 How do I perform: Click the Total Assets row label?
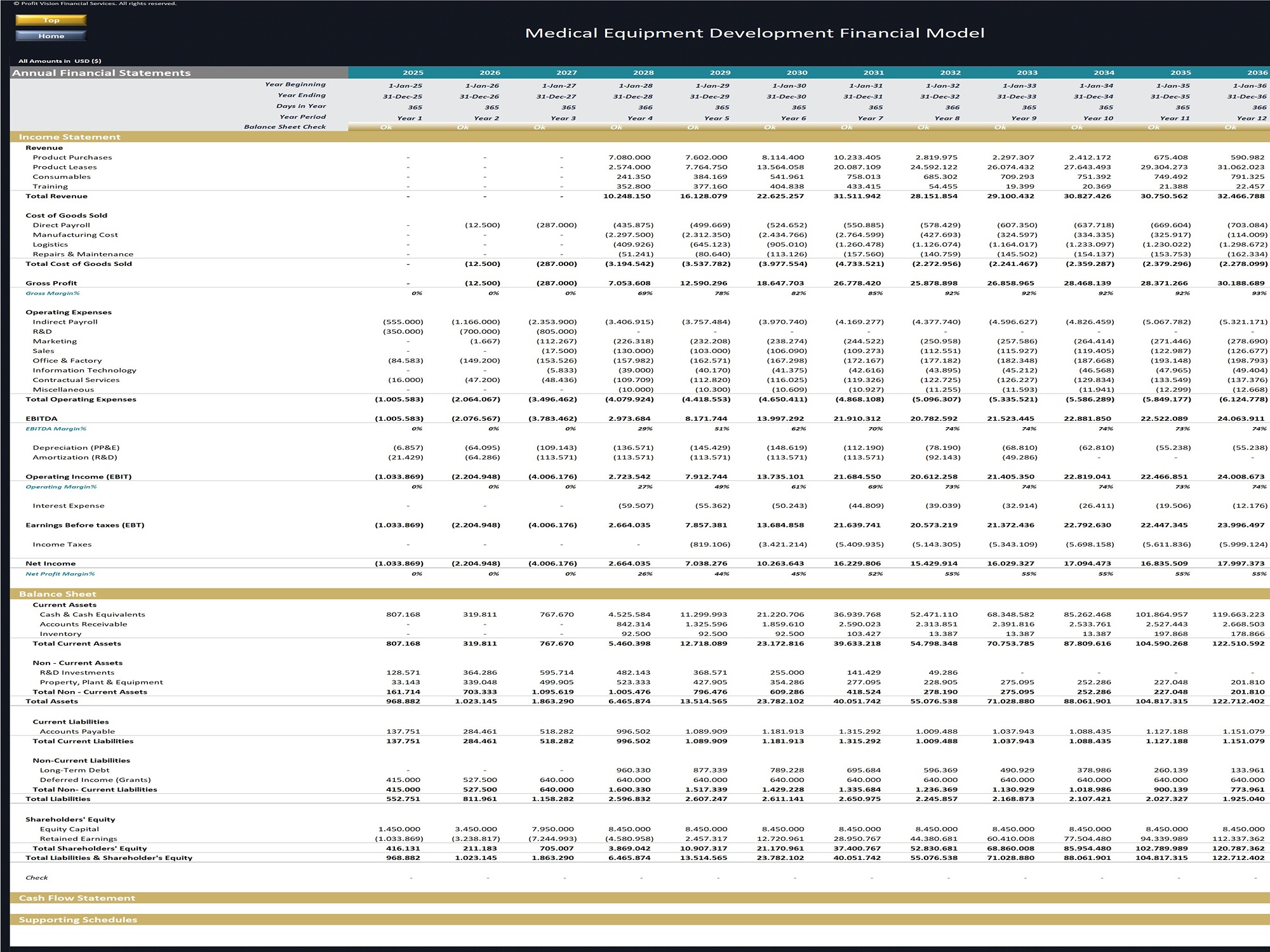tap(52, 701)
